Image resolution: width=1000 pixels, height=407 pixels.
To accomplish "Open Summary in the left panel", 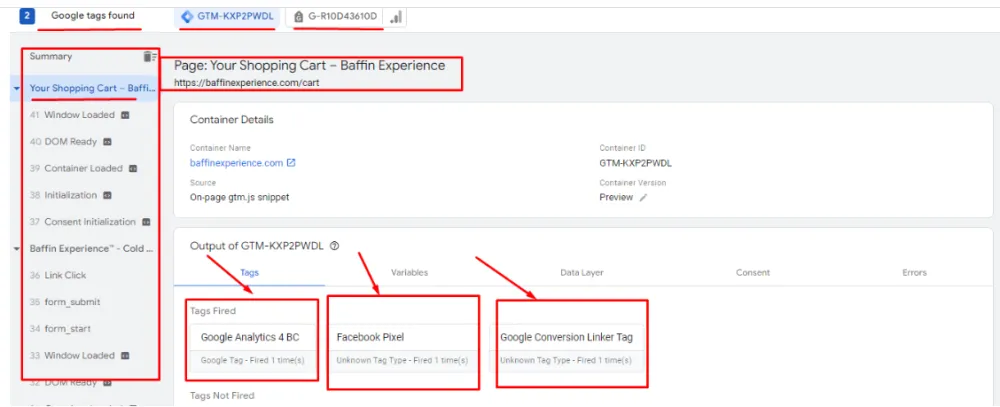I will [51, 56].
